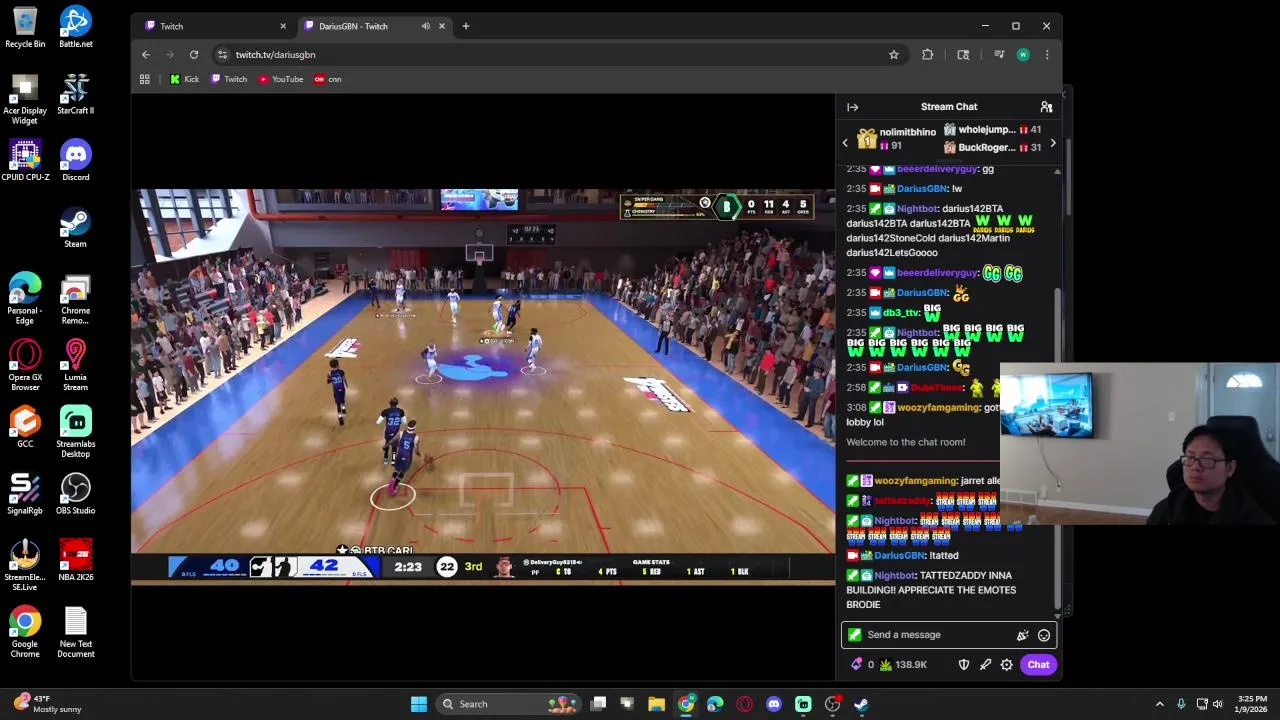Click DariusGBN username next to !tatted

click(x=899, y=556)
